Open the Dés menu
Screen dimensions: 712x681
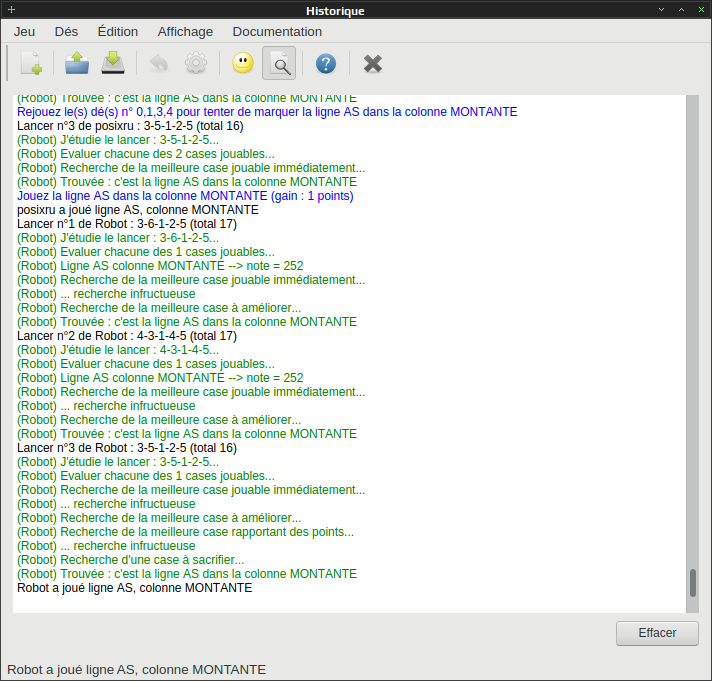click(x=66, y=32)
